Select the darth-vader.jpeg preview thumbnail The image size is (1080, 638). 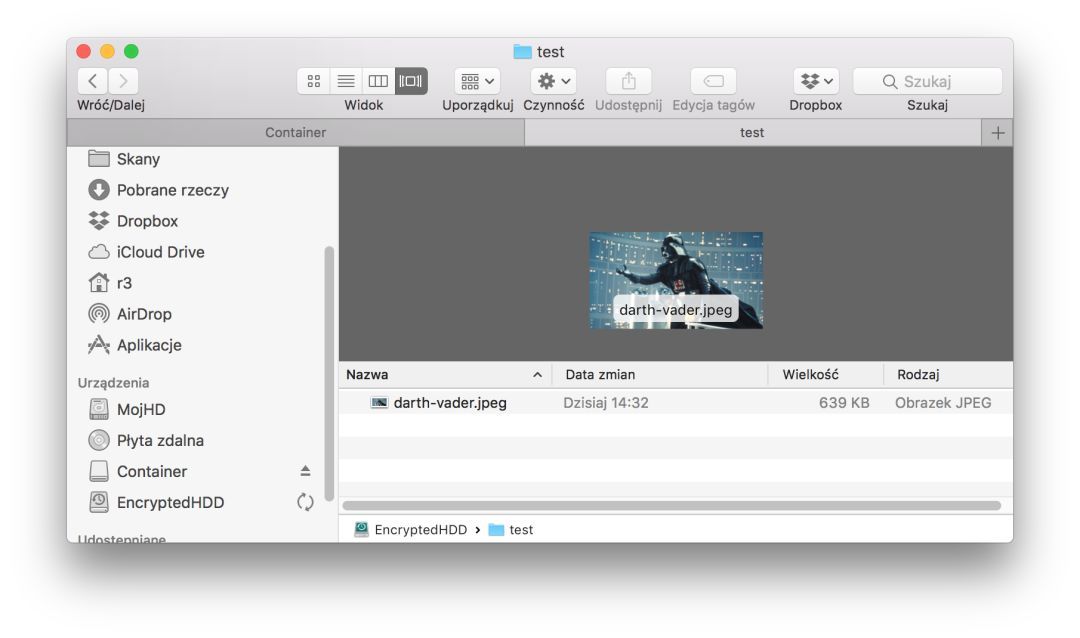(x=676, y=279)
